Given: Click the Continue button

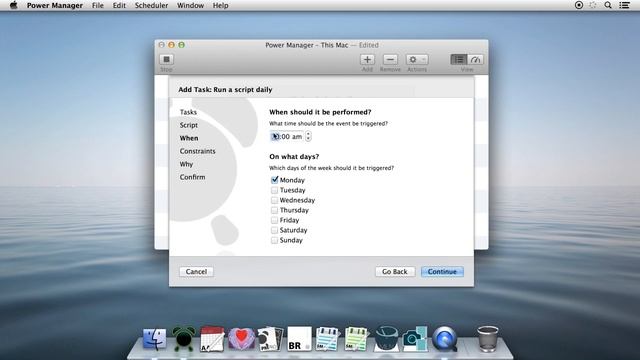Looking at the screenshot, I should tap(442, 271).
